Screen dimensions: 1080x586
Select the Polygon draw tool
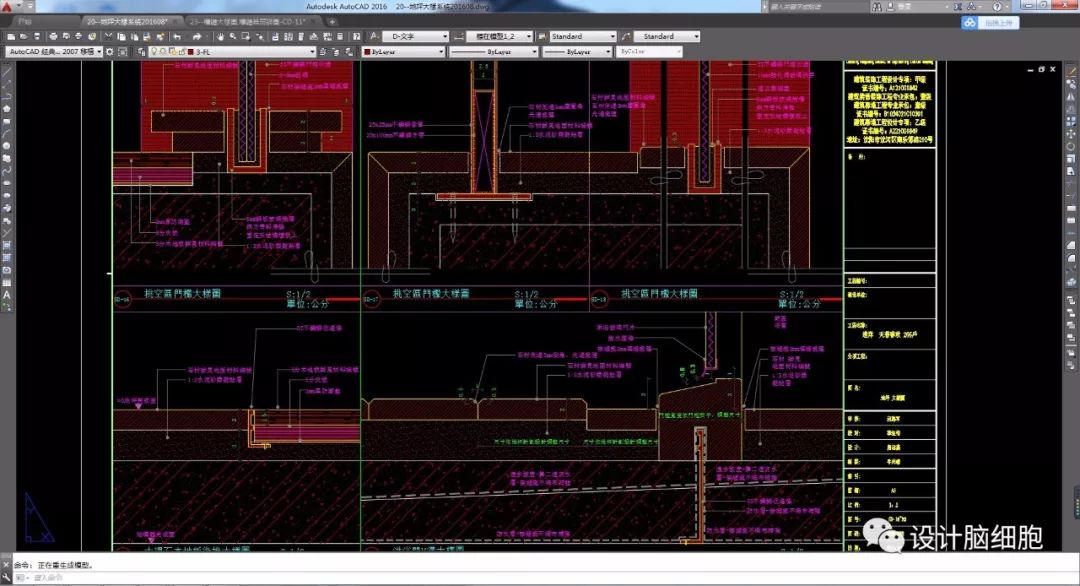tap(6, 109)
